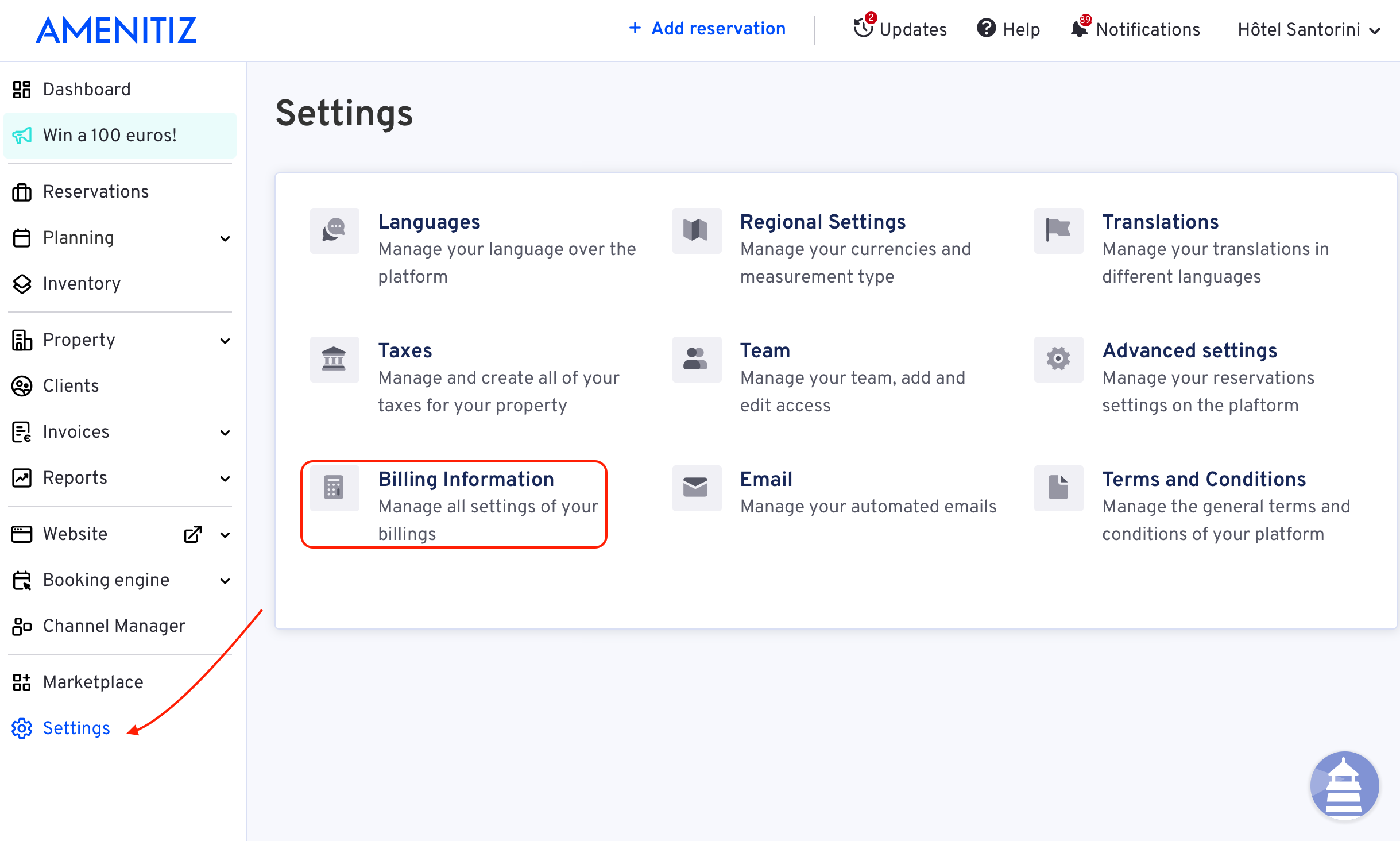Viewport: 1400px width, 841px height.
Task: Click the Updates label in header
Action: click(x=913, y=30)
